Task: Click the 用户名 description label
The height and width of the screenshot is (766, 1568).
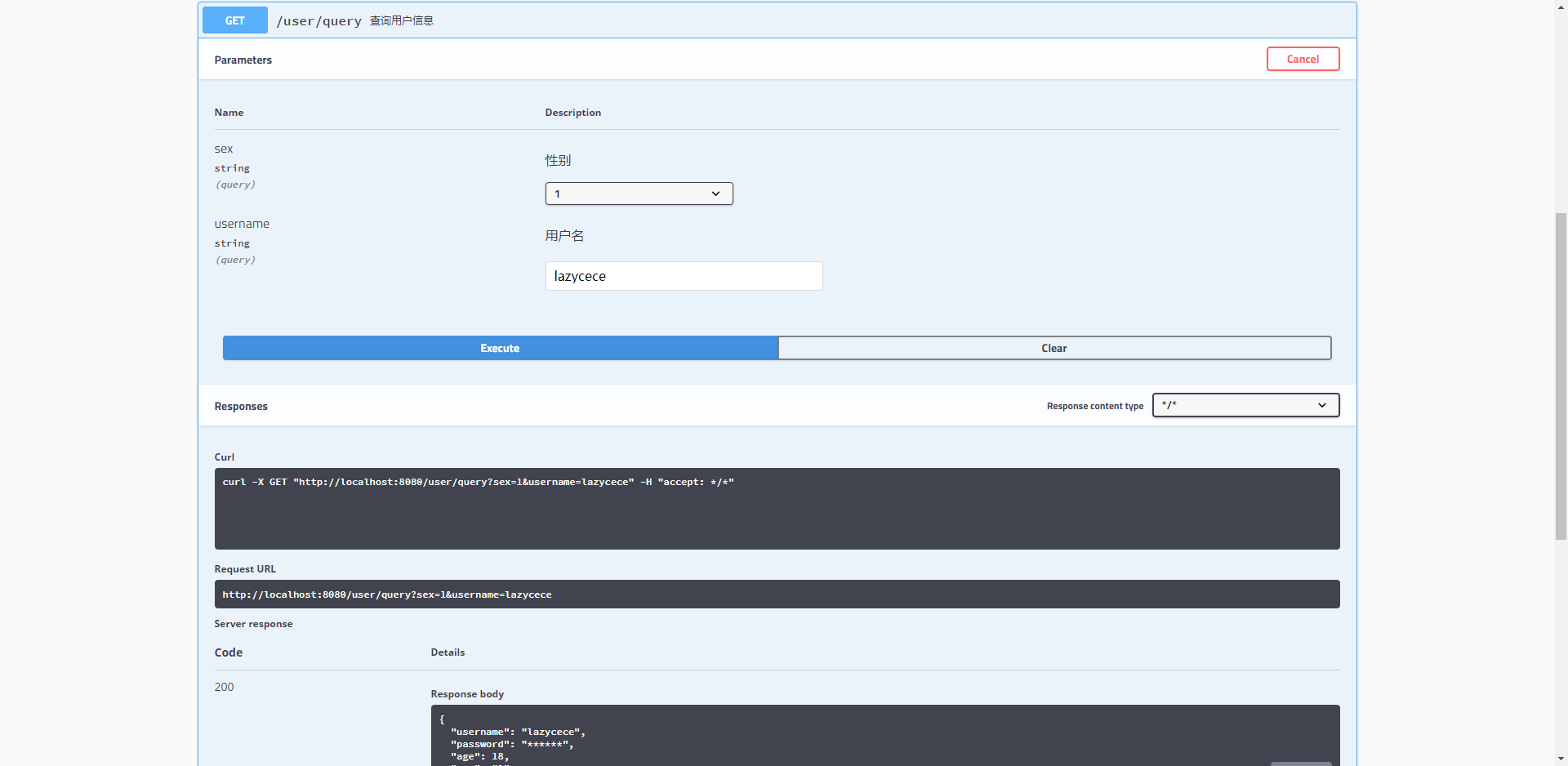Action: point(564,235)
